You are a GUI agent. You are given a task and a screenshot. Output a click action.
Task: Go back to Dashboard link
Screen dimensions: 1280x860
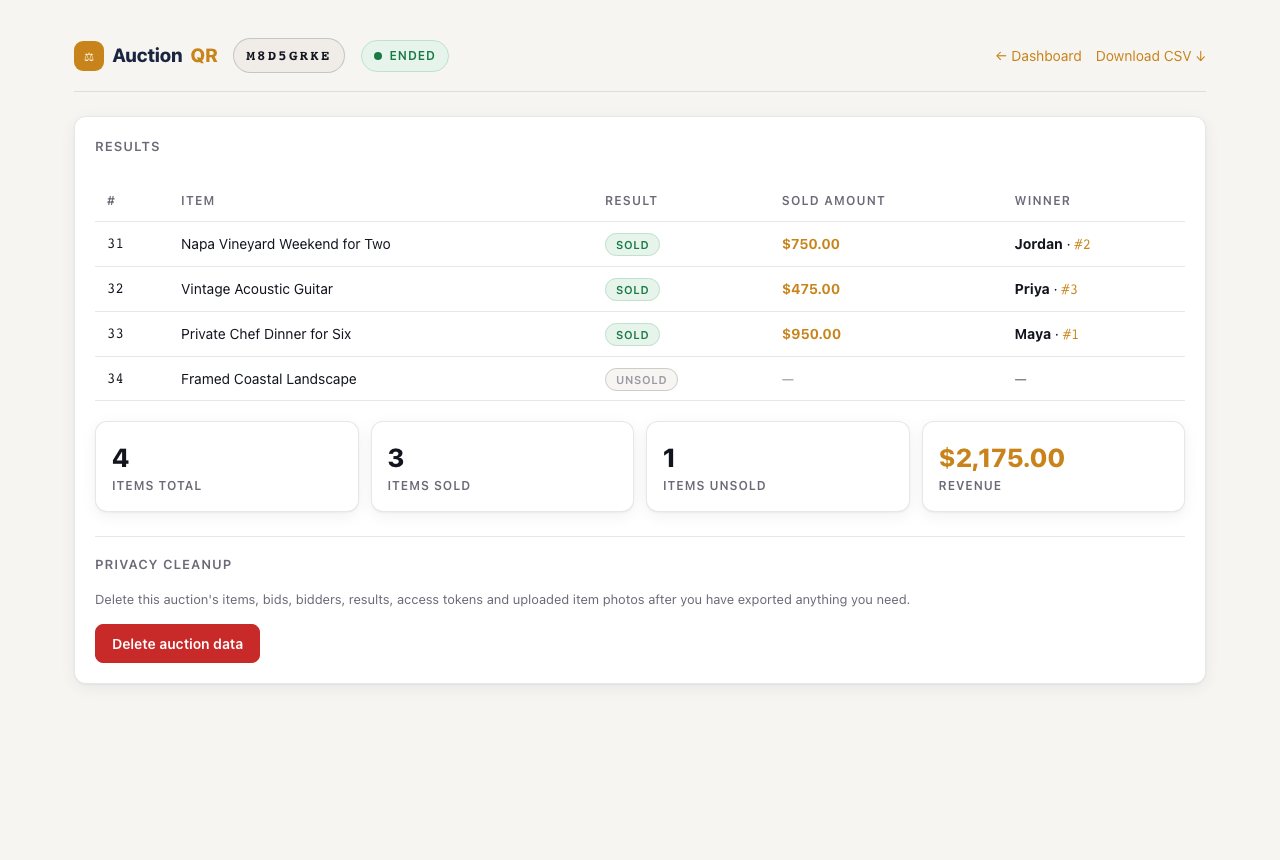click(1038, 56)
